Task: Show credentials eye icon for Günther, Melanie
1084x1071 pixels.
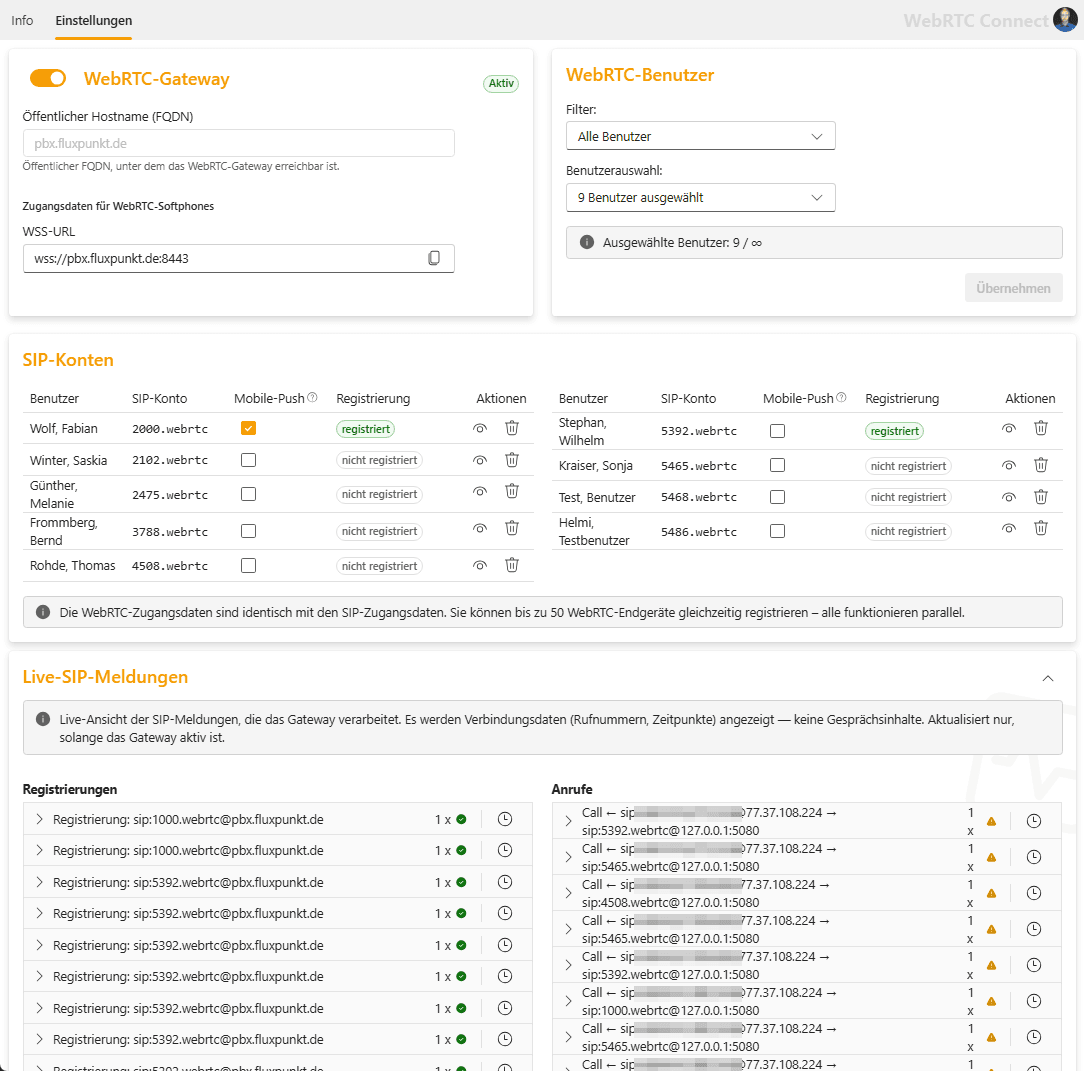Action: point(480,492)
